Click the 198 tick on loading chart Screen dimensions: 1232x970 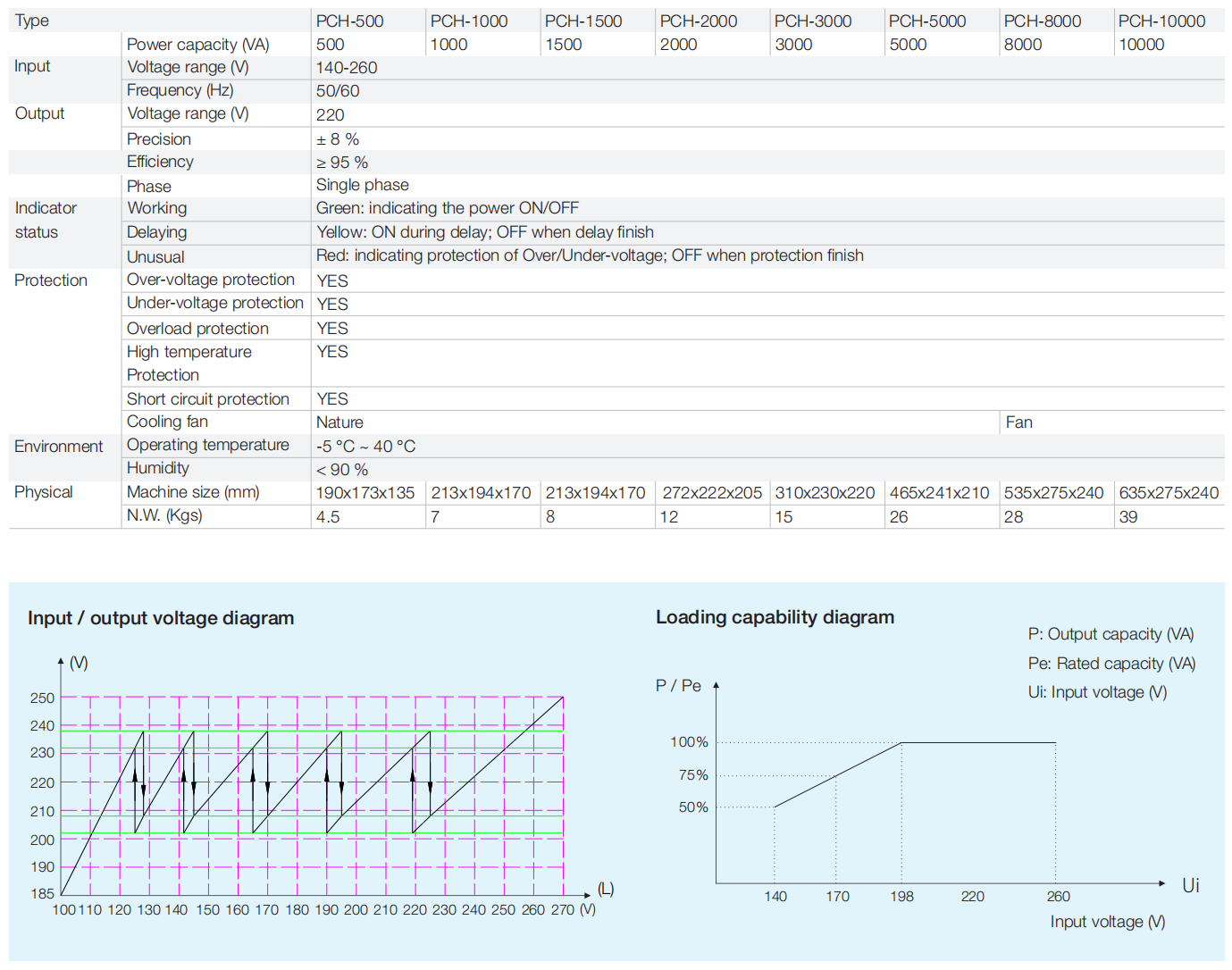pyautogui.click(x=901, y=896)
